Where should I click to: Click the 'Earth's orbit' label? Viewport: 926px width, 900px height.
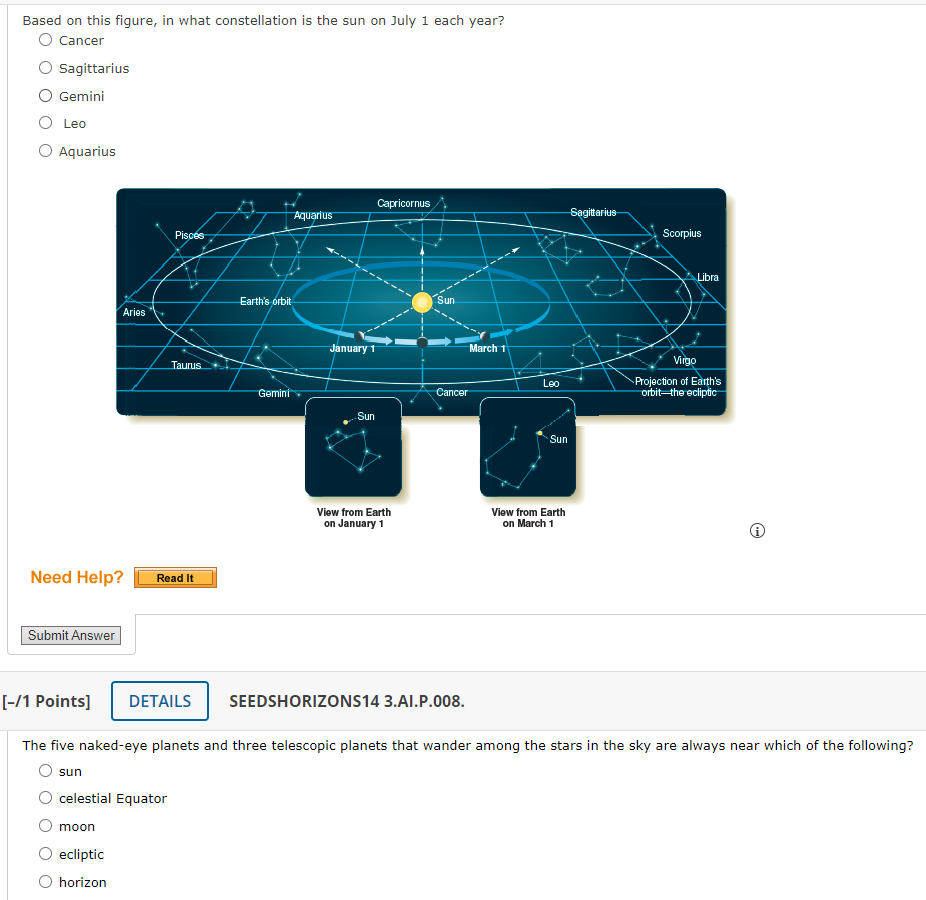pos(265,302)
